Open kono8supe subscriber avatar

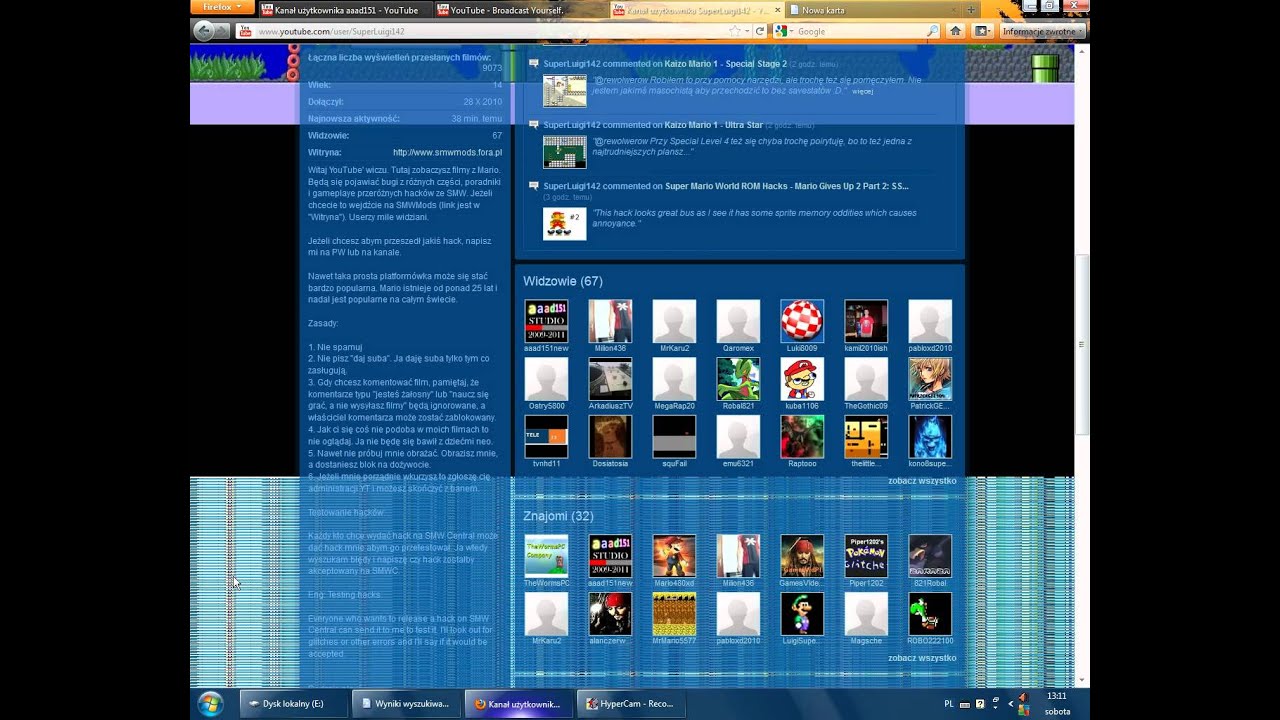click(x=930, y=437)
